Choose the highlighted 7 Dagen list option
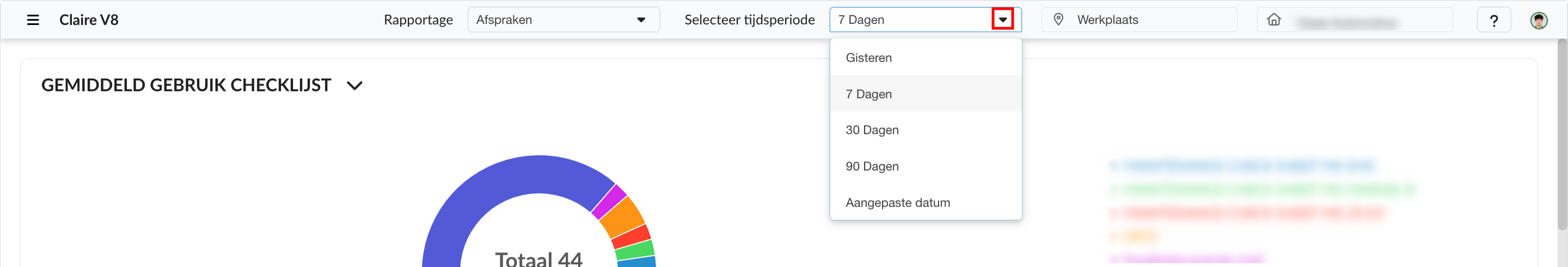 click(868, 94)
